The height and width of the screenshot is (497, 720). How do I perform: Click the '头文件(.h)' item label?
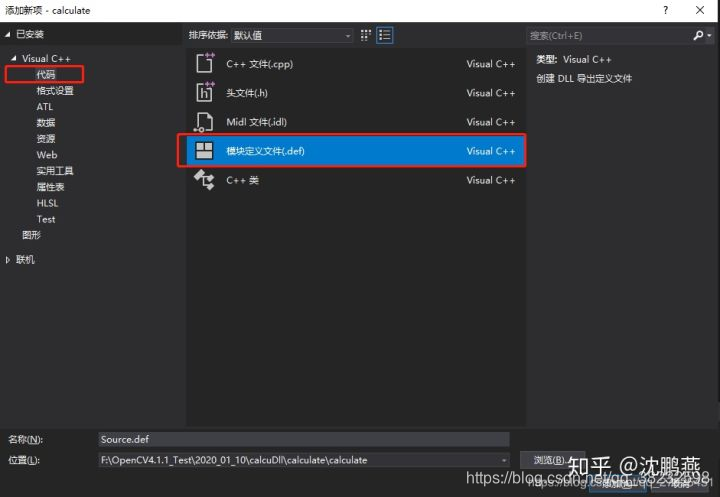(247, 93)
